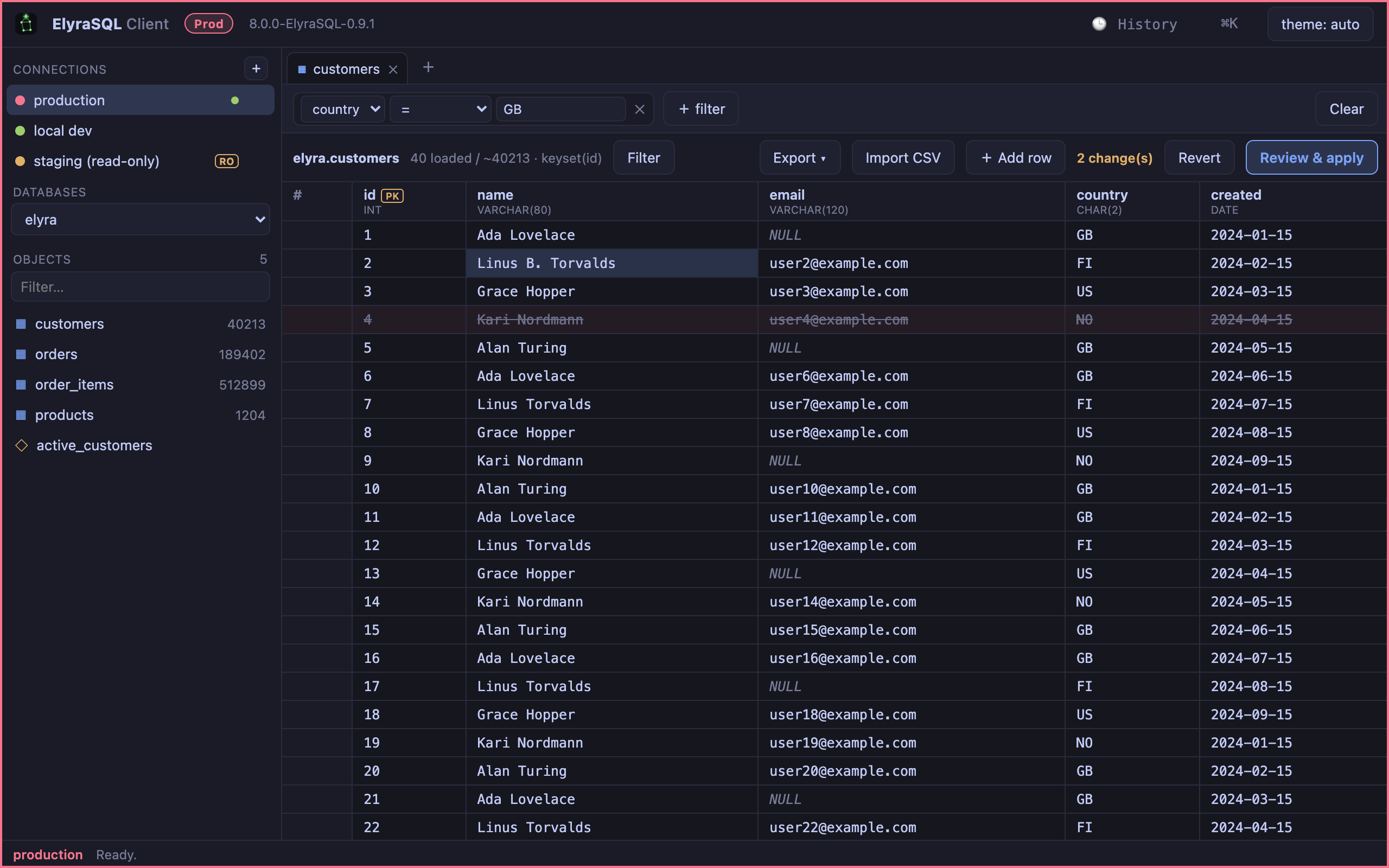The height and width of the screenshot is (868, 1389).
Task: Select the orders table icon
Action: [x=21, y=354]
